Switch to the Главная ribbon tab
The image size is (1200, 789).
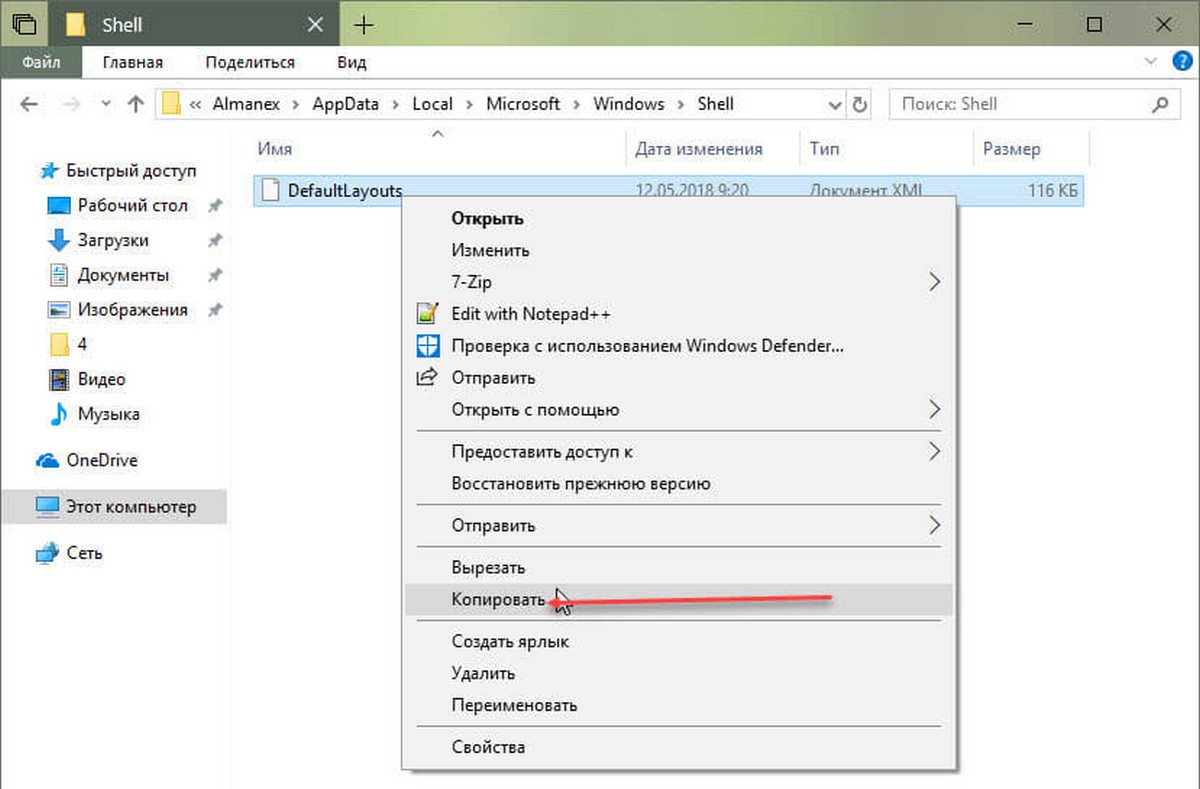pos(132,62)
